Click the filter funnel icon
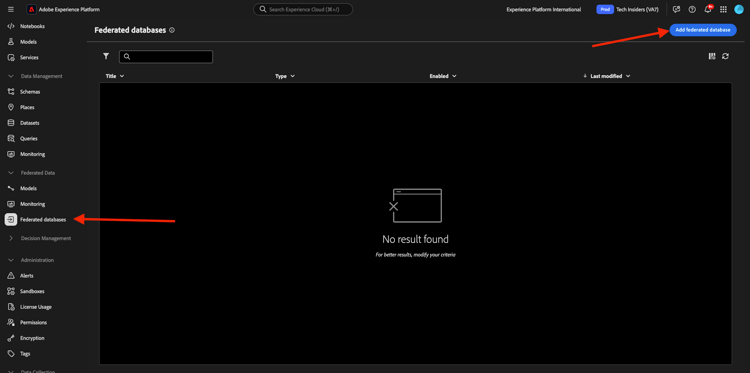This screenshot has width=750, height=373. click(x=106, y=56)
